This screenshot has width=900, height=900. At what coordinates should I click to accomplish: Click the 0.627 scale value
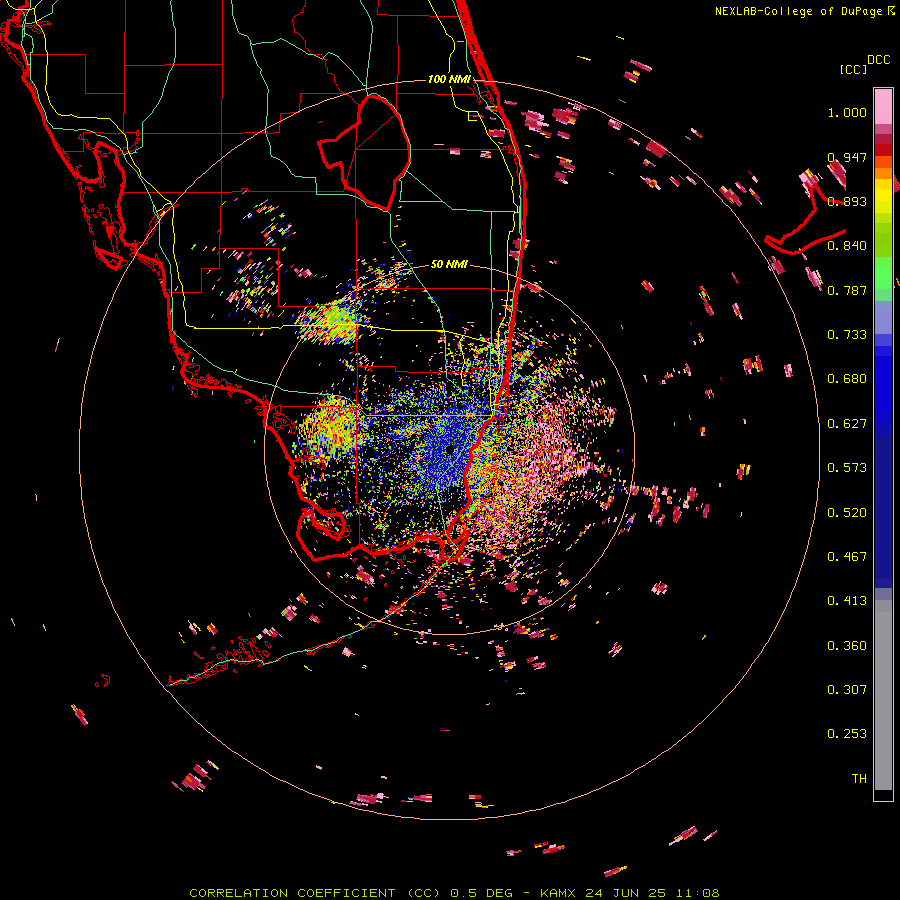point(847,424)
